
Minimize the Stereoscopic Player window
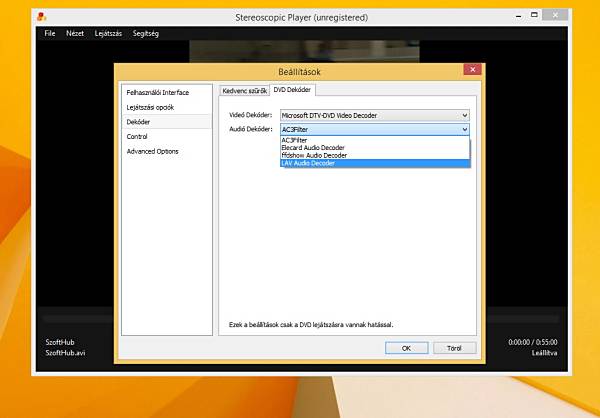518,16
